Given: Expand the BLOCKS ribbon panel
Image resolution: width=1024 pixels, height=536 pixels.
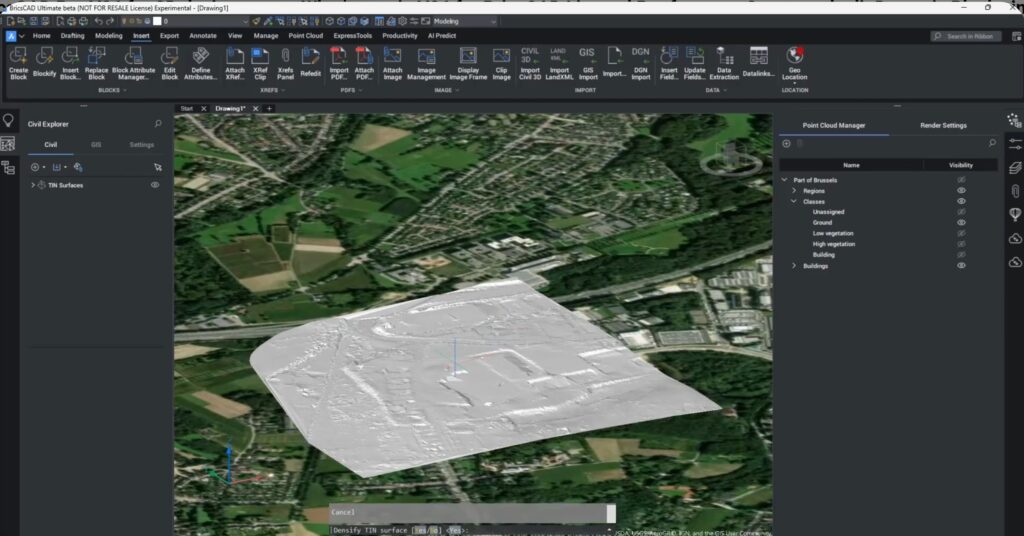Looking at the screenshot, I should tap(112, 90).
